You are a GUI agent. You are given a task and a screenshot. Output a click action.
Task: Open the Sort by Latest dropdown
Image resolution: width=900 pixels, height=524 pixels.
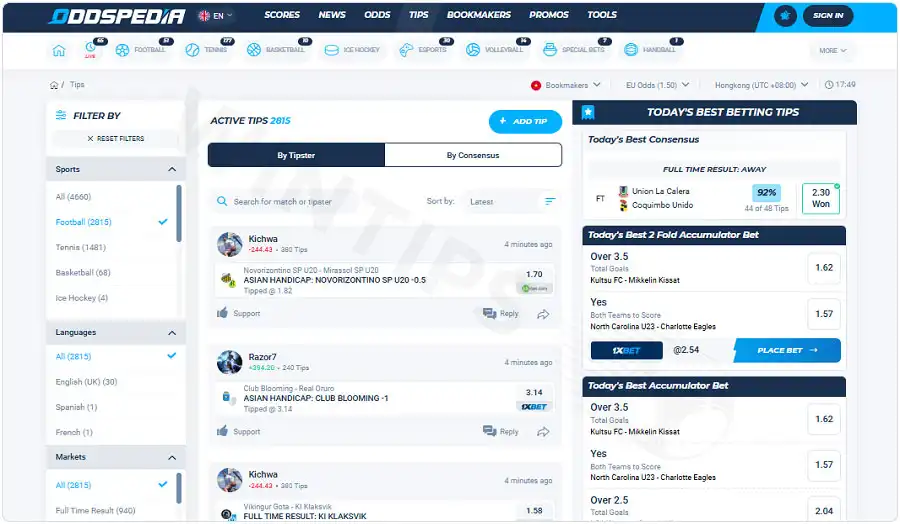[510, 201]
